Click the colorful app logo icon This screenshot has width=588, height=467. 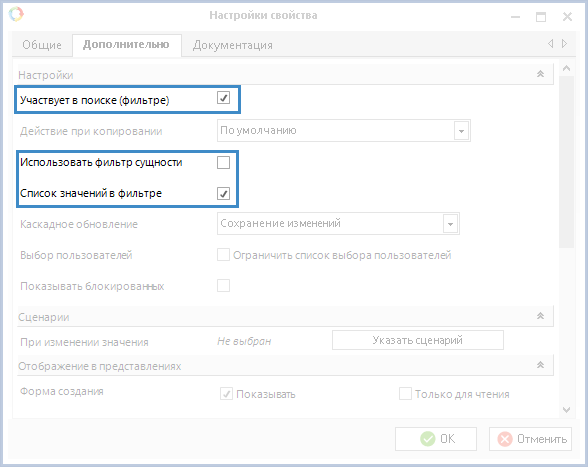[x=16, y=14]
